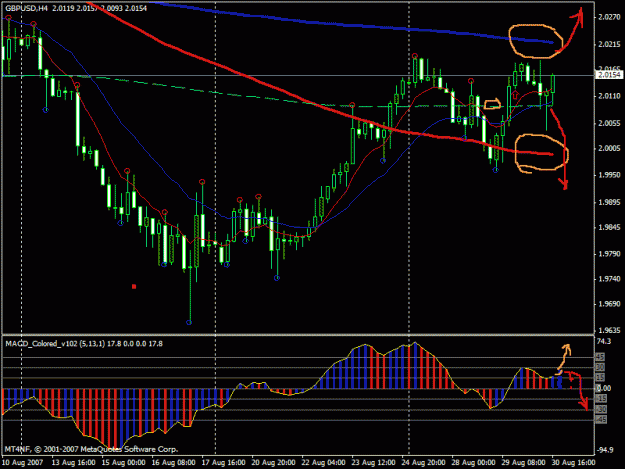Screen dimensions: 625x469
Task: Click the 1.9790 price axis label
Action: click(609, 254)
